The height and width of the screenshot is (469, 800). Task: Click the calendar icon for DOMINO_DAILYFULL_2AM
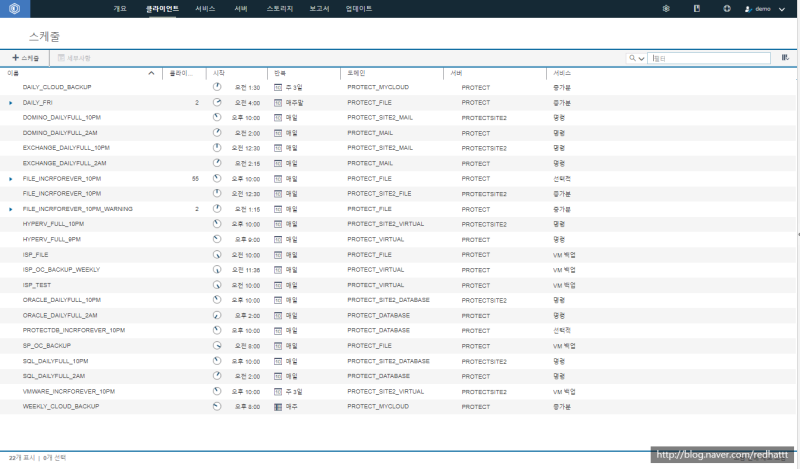pyautogui.click(x=278, y=133)
